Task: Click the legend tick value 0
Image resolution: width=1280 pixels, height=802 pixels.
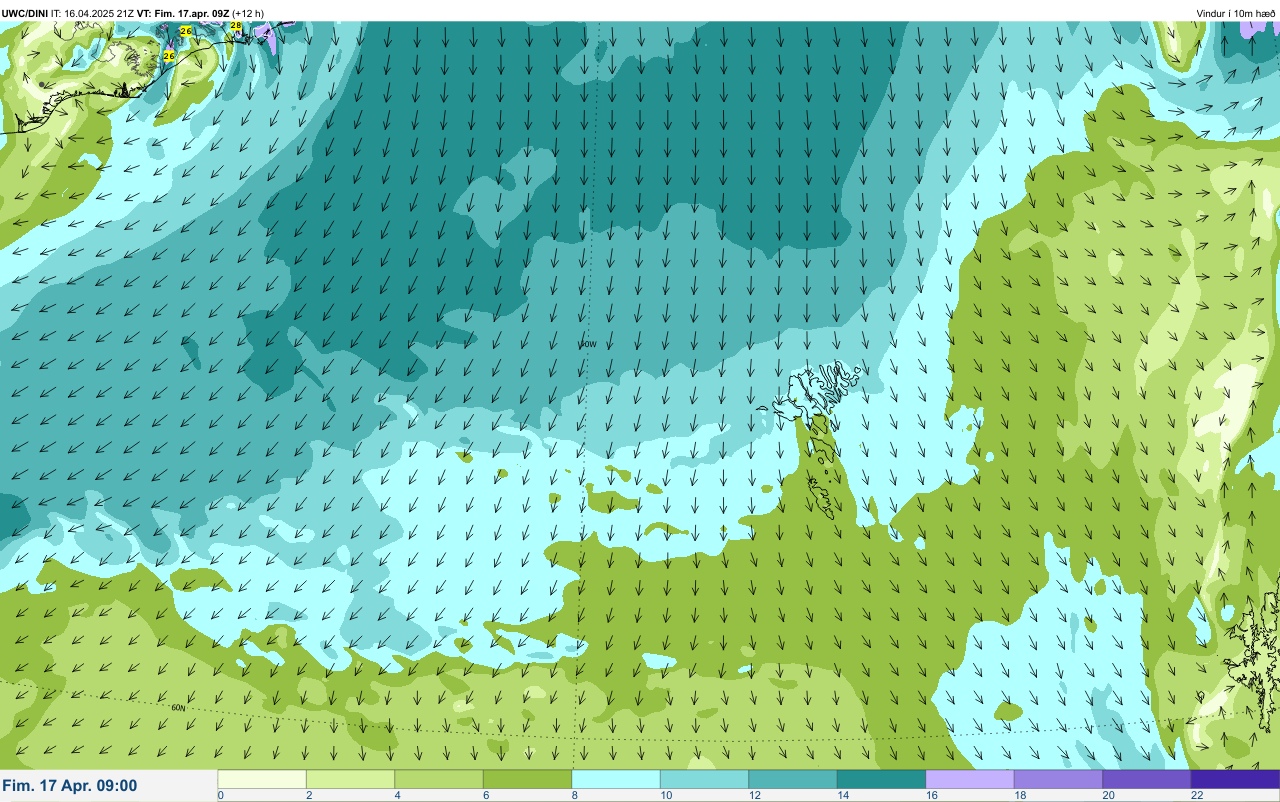Action: (220, 796)
